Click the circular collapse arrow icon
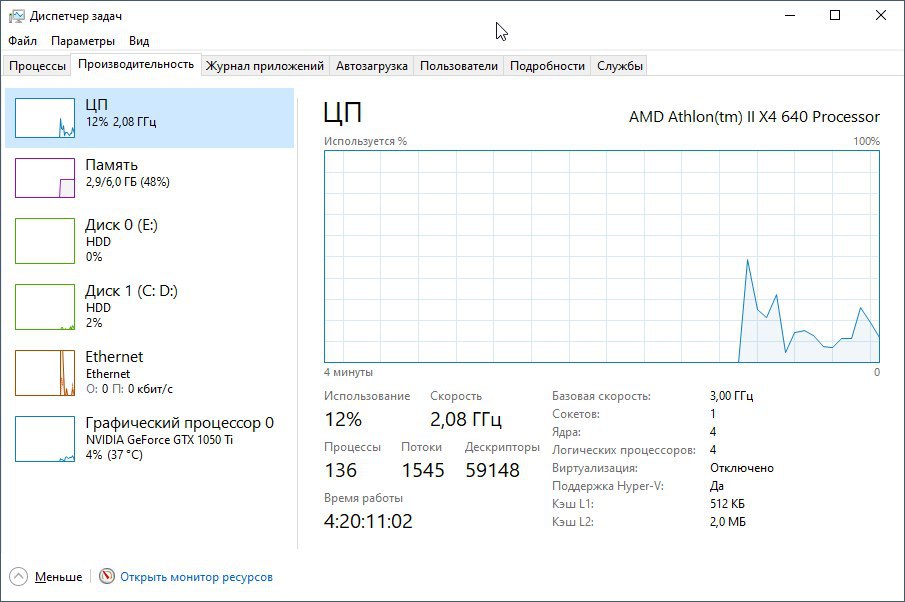Viewport: 905px width, 602px height. pyautogui.click(x=18, y=576)
